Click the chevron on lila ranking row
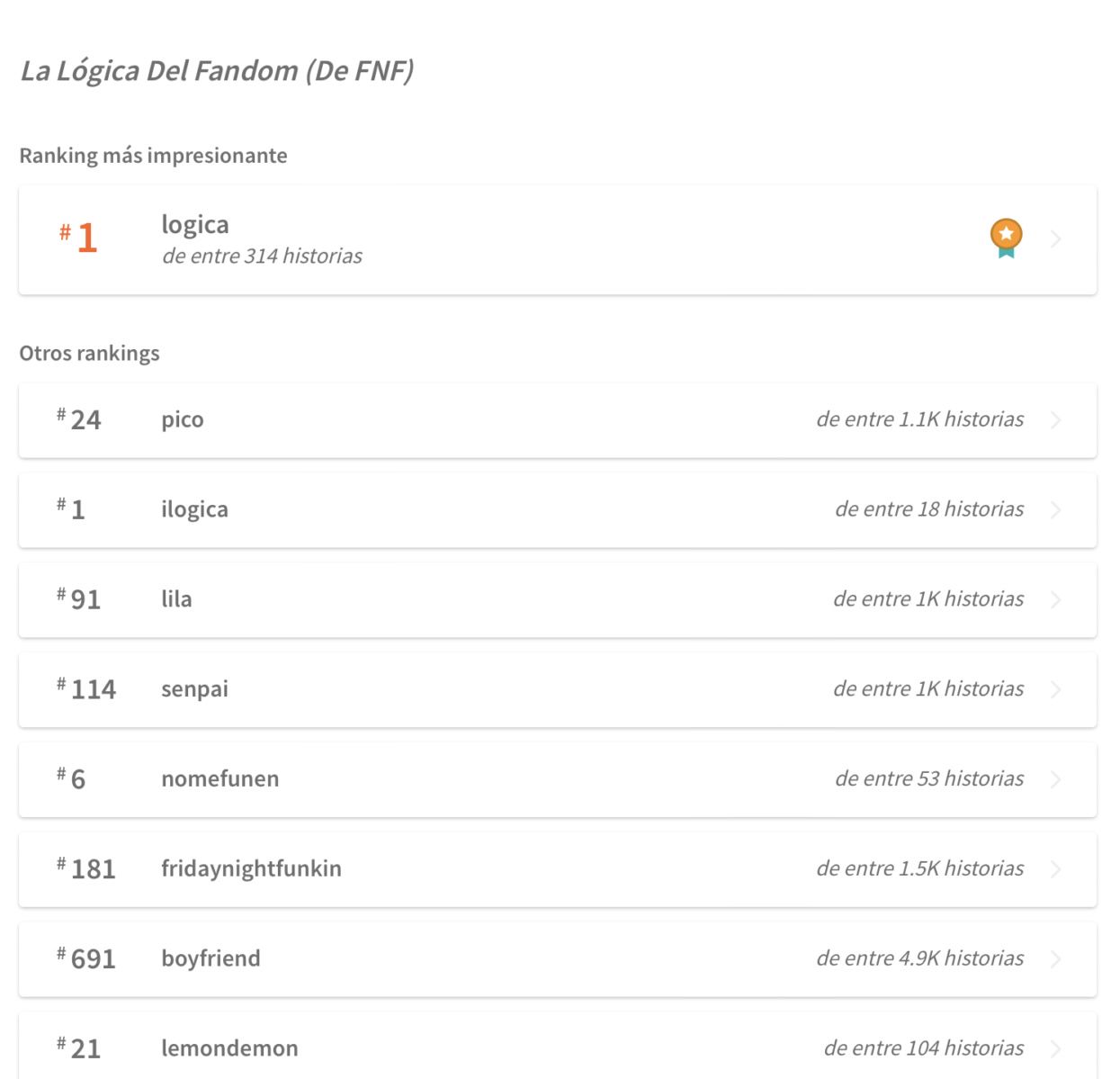 [1056, 600]
